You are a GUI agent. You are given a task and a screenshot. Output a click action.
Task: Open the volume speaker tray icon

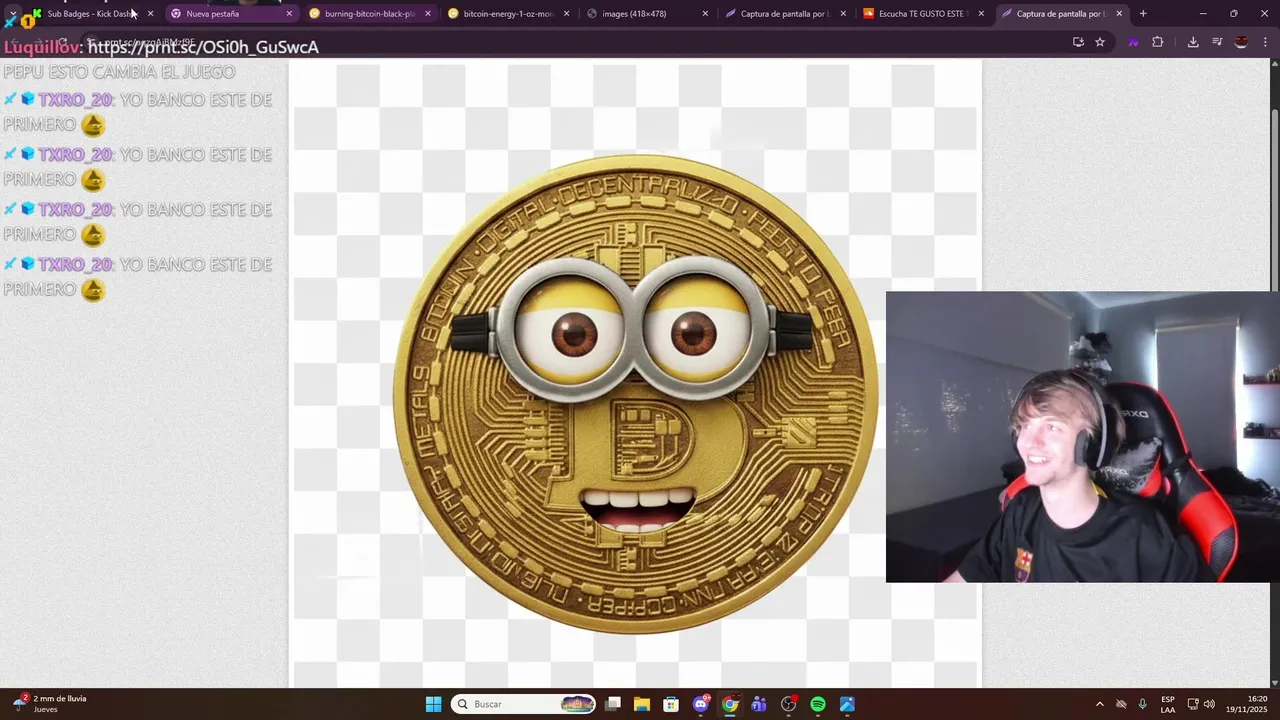coord(1209,704)
